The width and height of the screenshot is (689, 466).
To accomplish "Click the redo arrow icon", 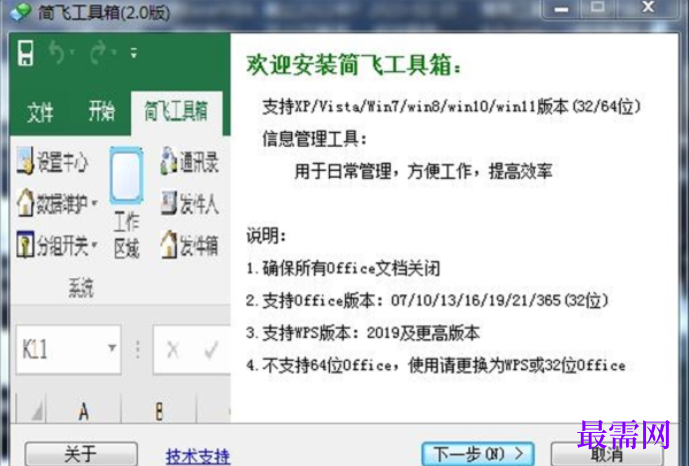I will click(99, 53).
